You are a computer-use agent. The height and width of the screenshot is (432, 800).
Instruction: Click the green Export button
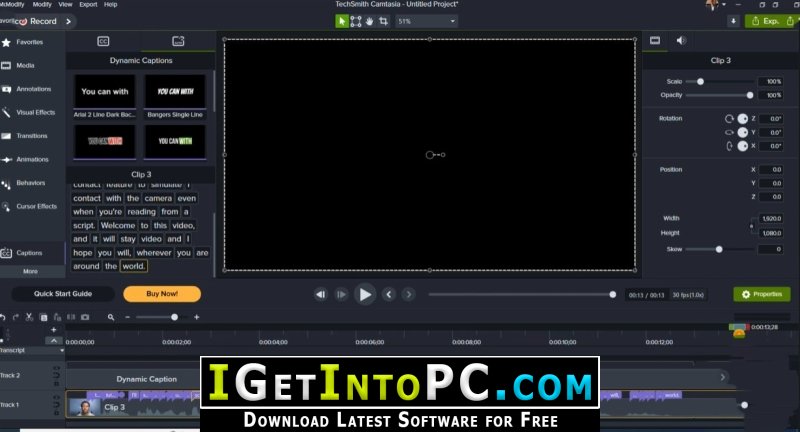[766, 21]
